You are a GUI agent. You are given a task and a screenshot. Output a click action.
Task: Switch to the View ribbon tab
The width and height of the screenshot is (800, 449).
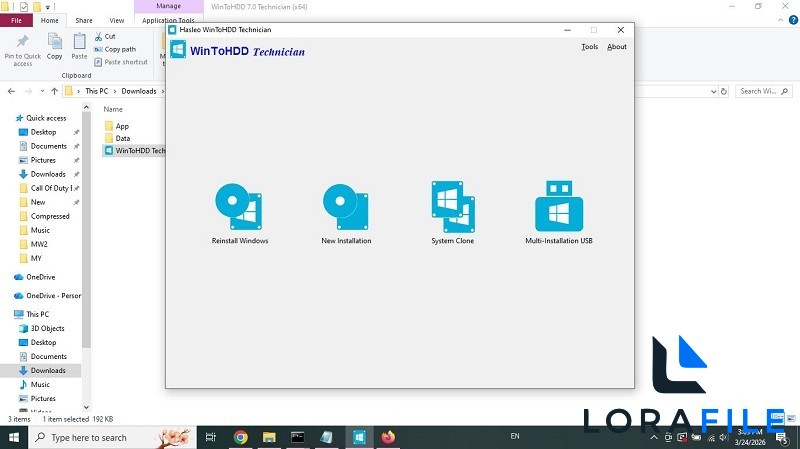click(116, 20)
